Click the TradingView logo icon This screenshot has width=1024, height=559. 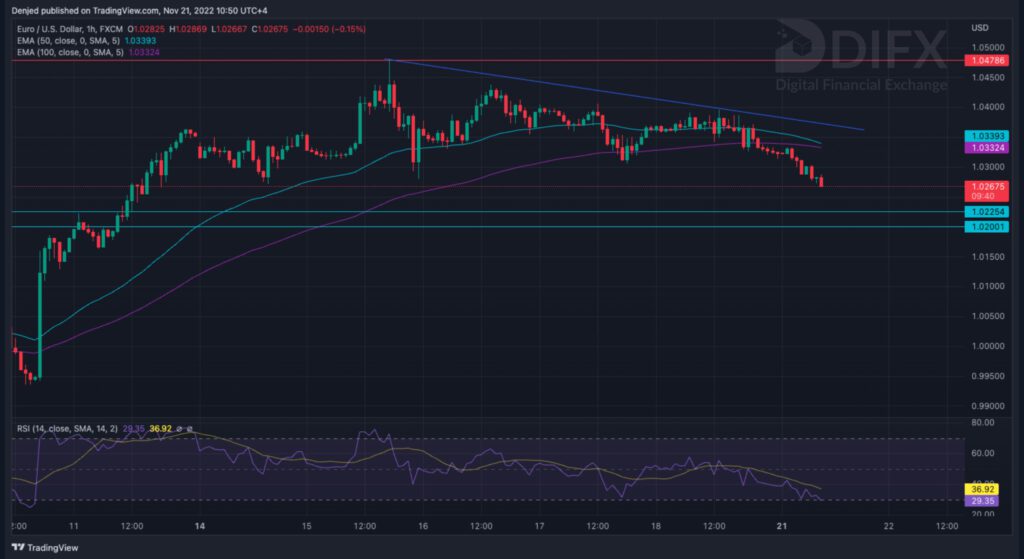[17, 547]
